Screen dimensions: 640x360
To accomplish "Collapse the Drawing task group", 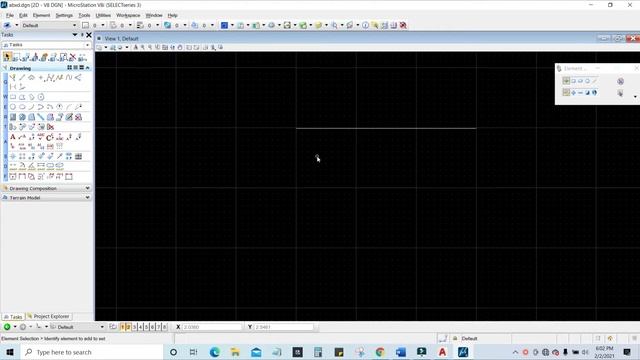I will pos(88,68).
